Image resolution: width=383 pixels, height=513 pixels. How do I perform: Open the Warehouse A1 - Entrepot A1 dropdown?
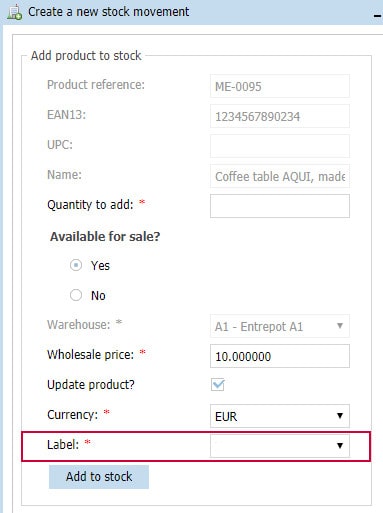[x=280, y=326]
